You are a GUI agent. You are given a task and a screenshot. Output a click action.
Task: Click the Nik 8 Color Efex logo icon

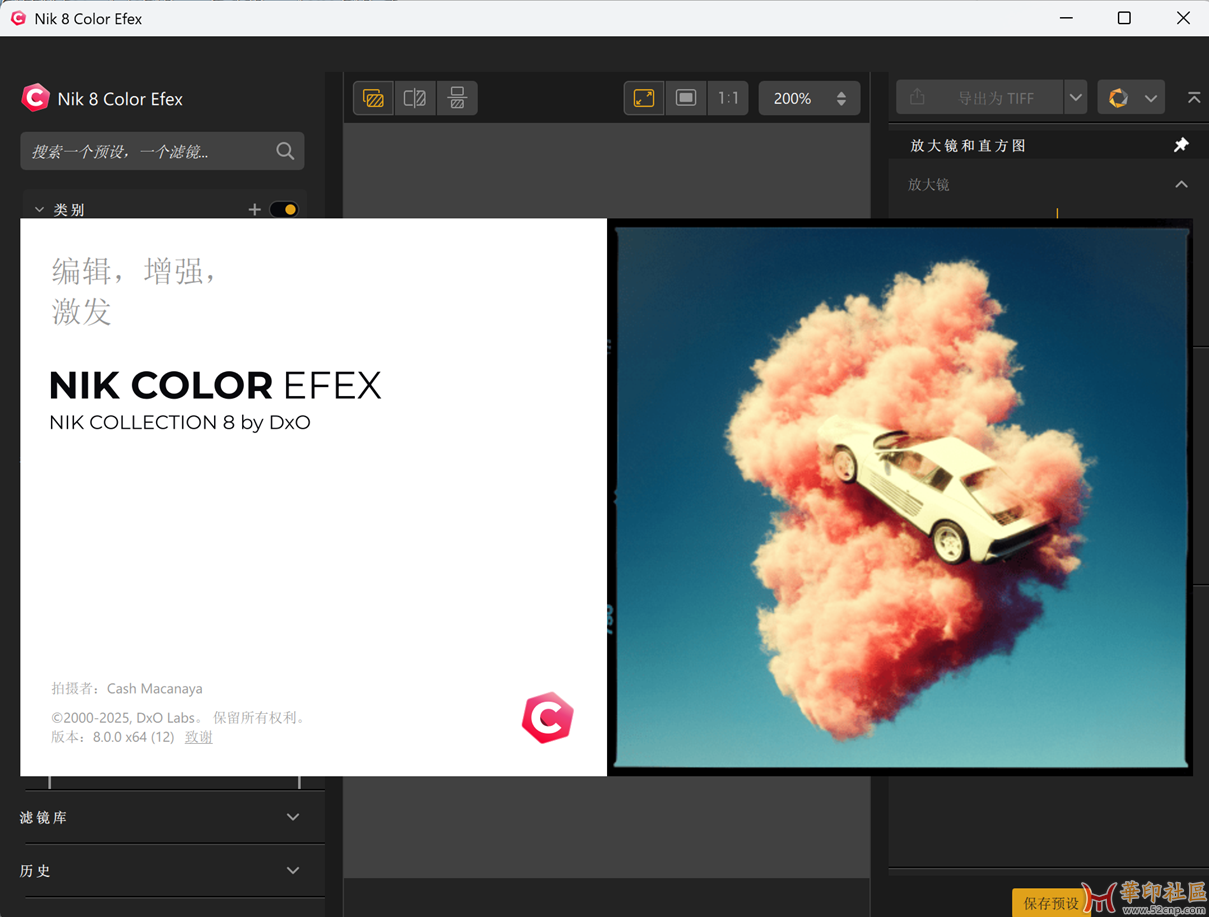point(35,98)
